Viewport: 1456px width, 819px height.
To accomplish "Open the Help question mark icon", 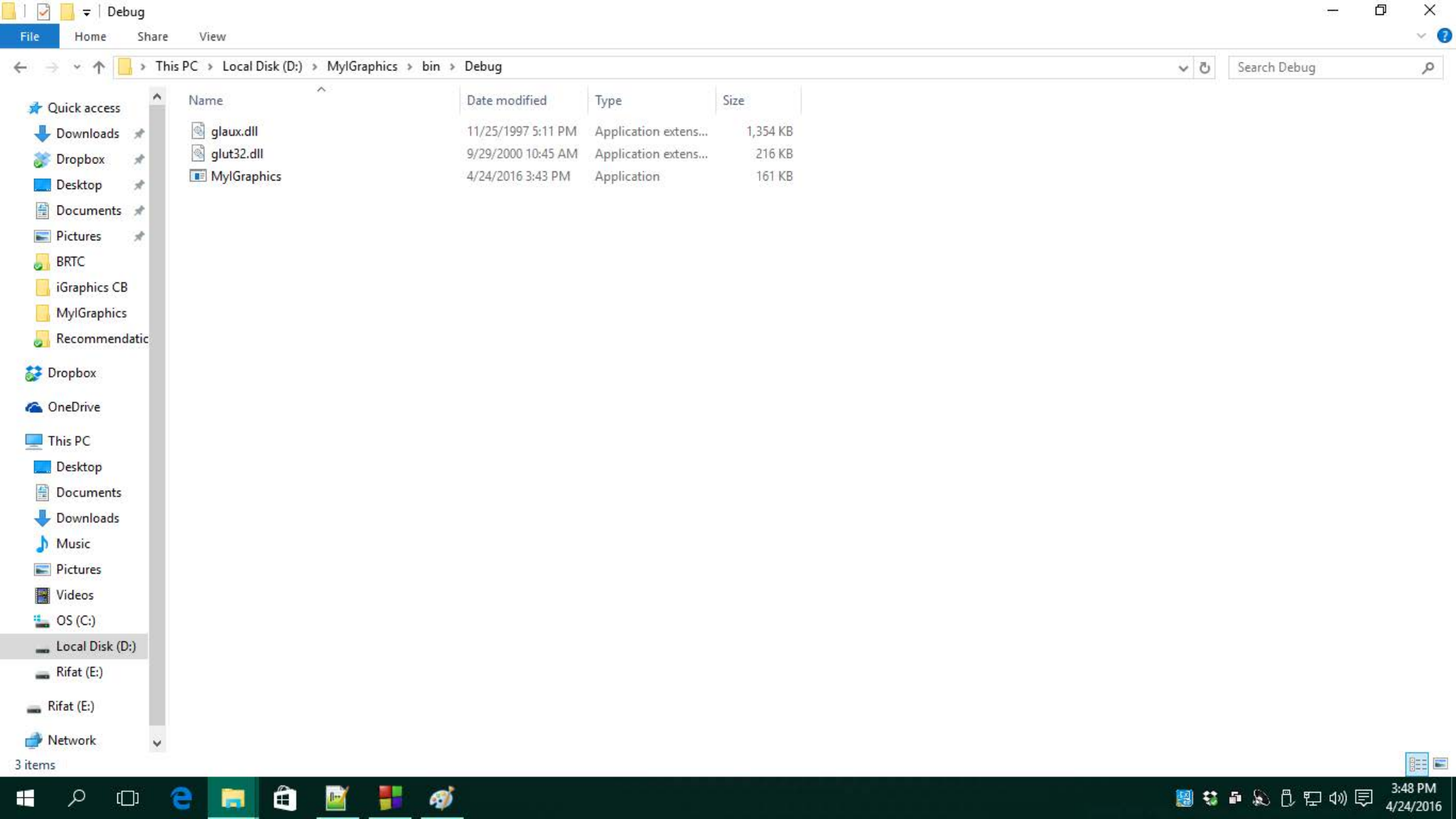I will click(x=1444, y=36).
